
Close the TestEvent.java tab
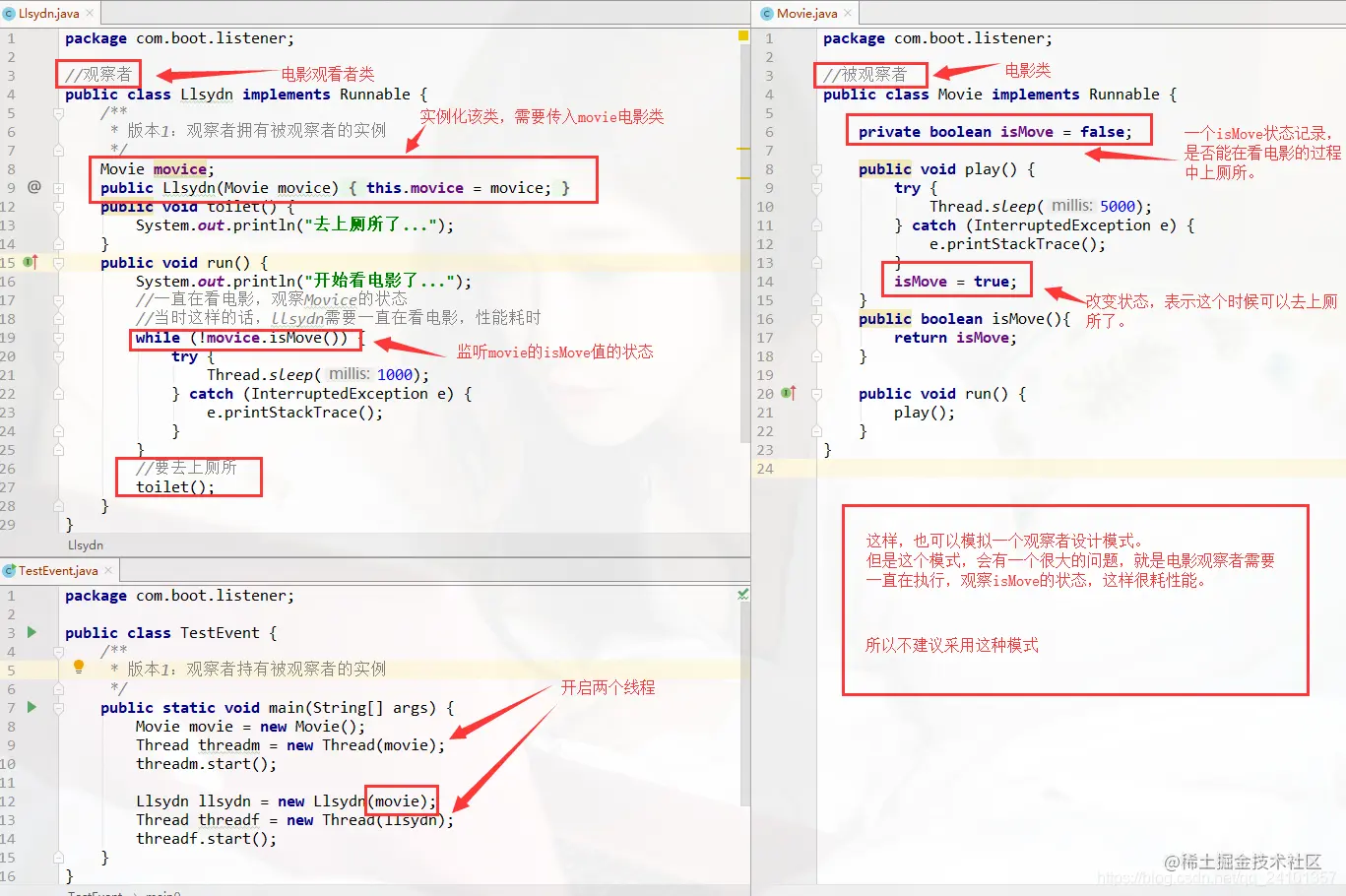tap(108, 570)
